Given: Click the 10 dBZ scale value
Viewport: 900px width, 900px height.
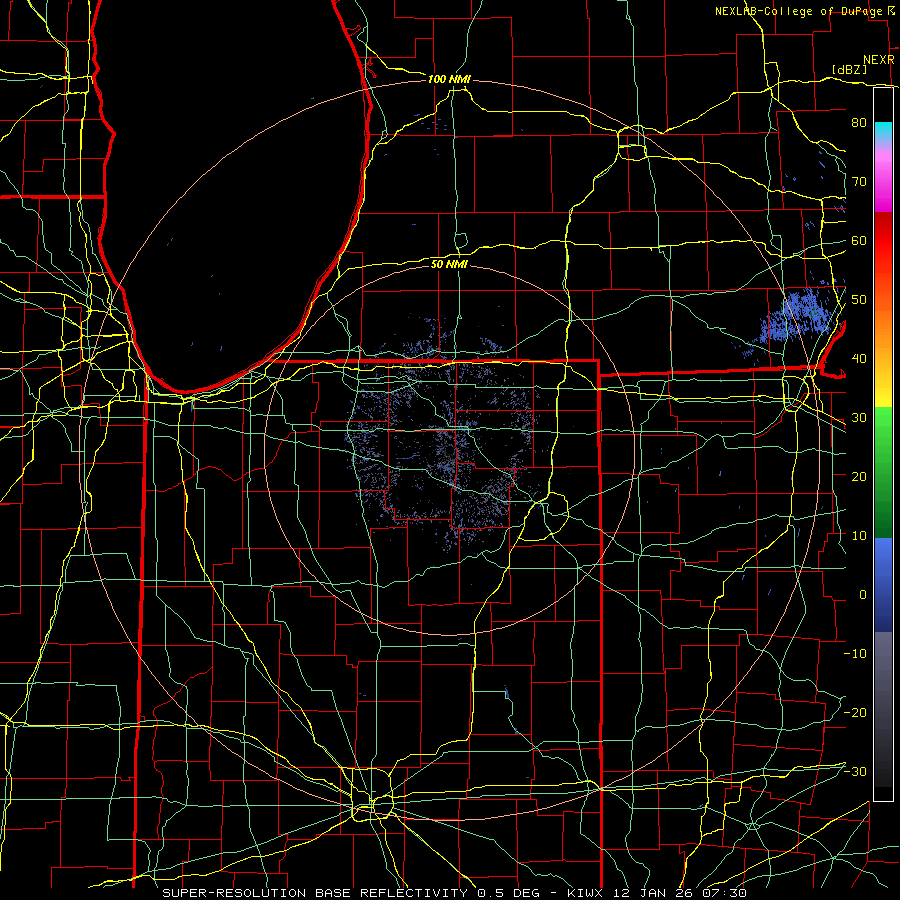Looking at the screenshot, I should click(859, 536).
